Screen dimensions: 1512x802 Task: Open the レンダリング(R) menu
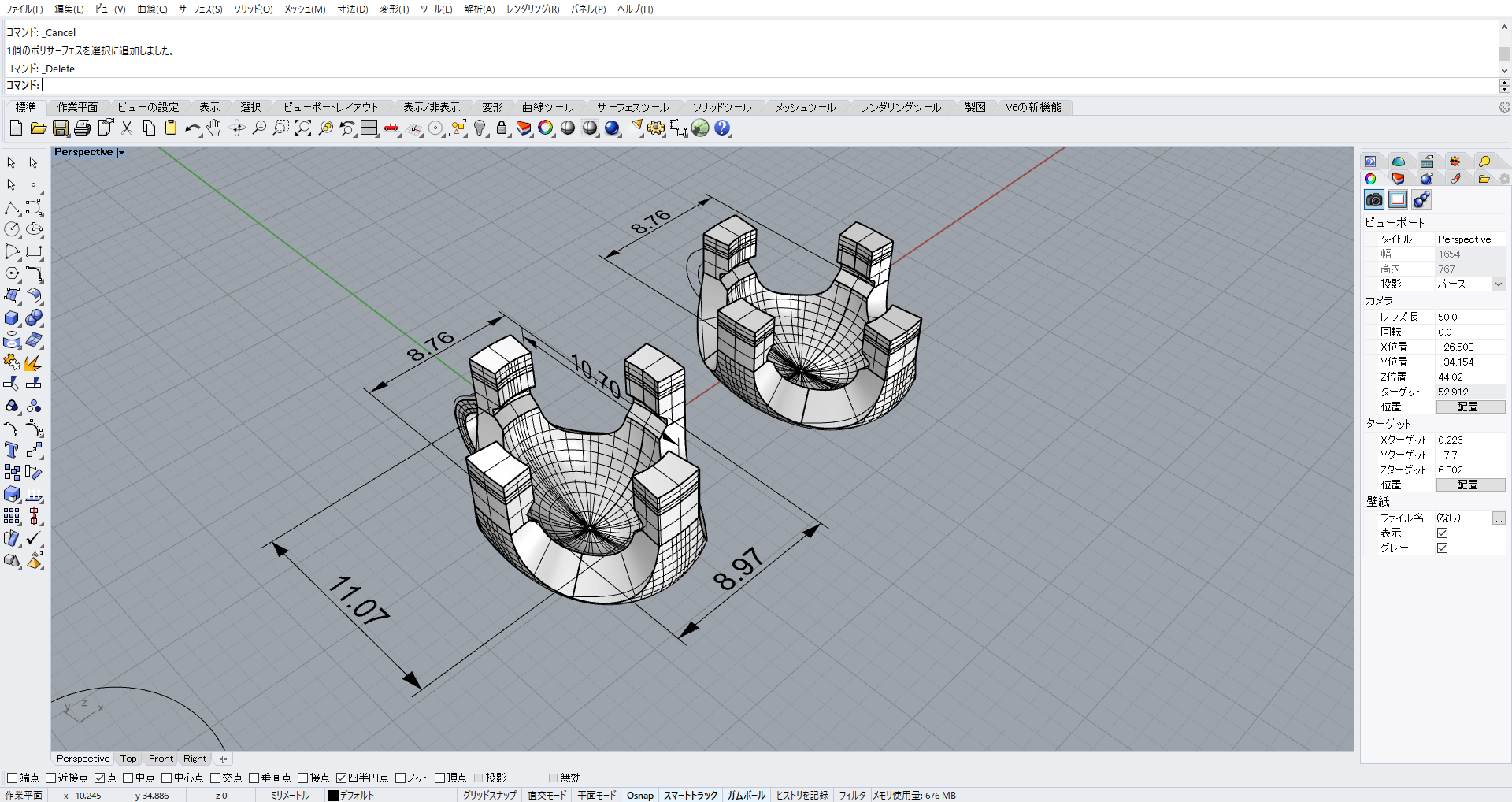pyautogui.click(x=532, y=9)
